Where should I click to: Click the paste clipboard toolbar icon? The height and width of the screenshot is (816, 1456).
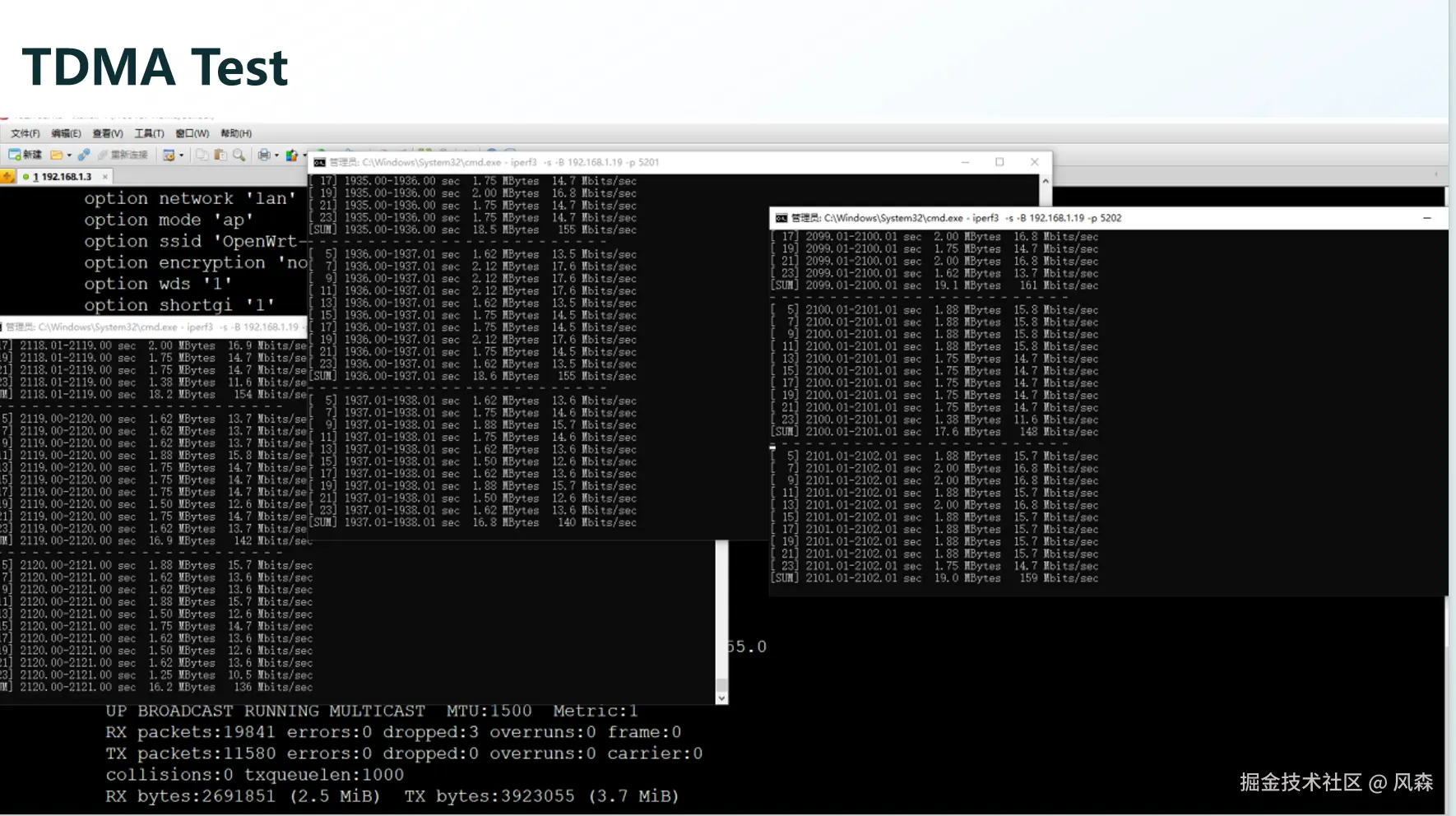pos(220,155)
